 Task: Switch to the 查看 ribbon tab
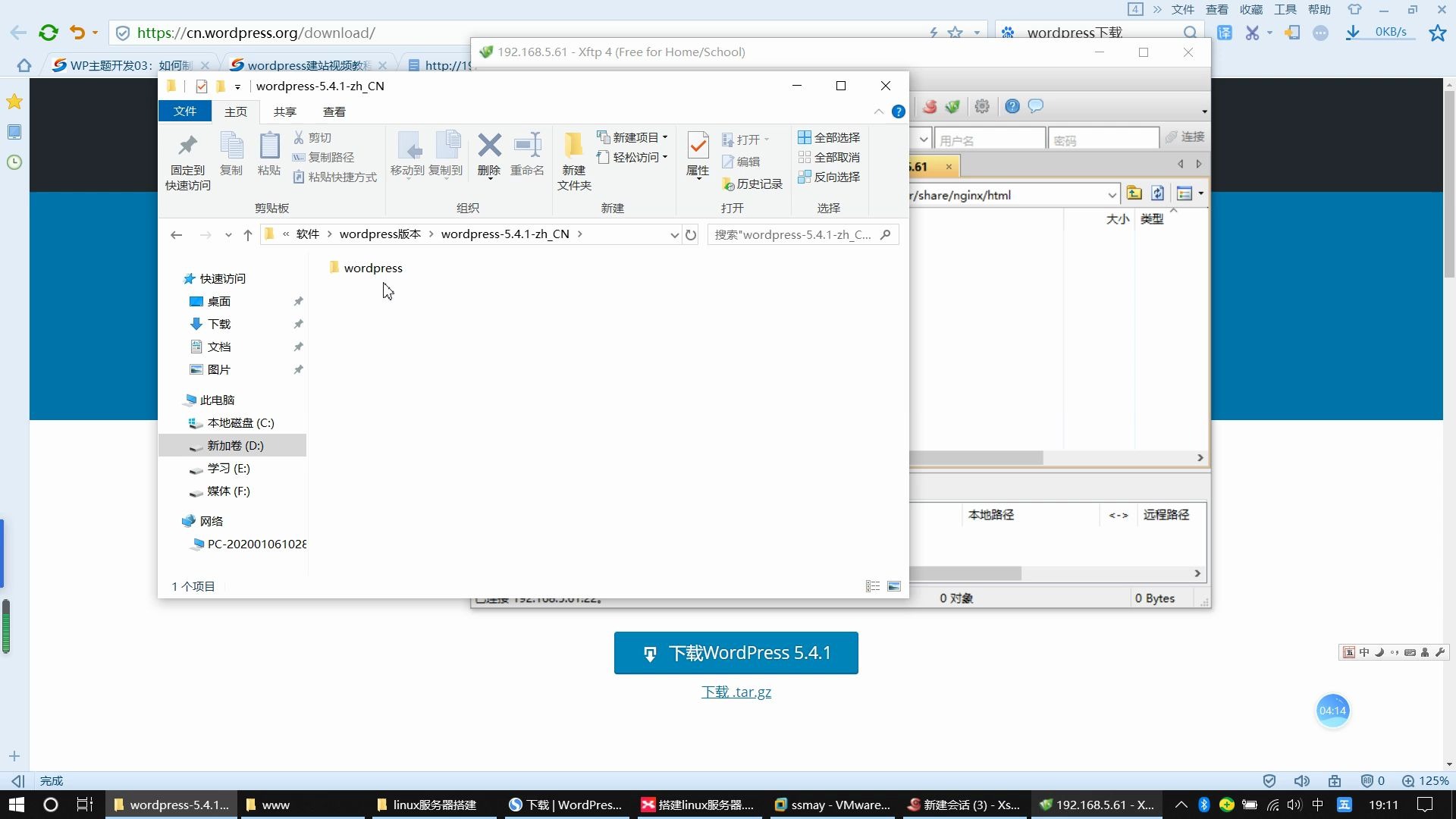334,111
